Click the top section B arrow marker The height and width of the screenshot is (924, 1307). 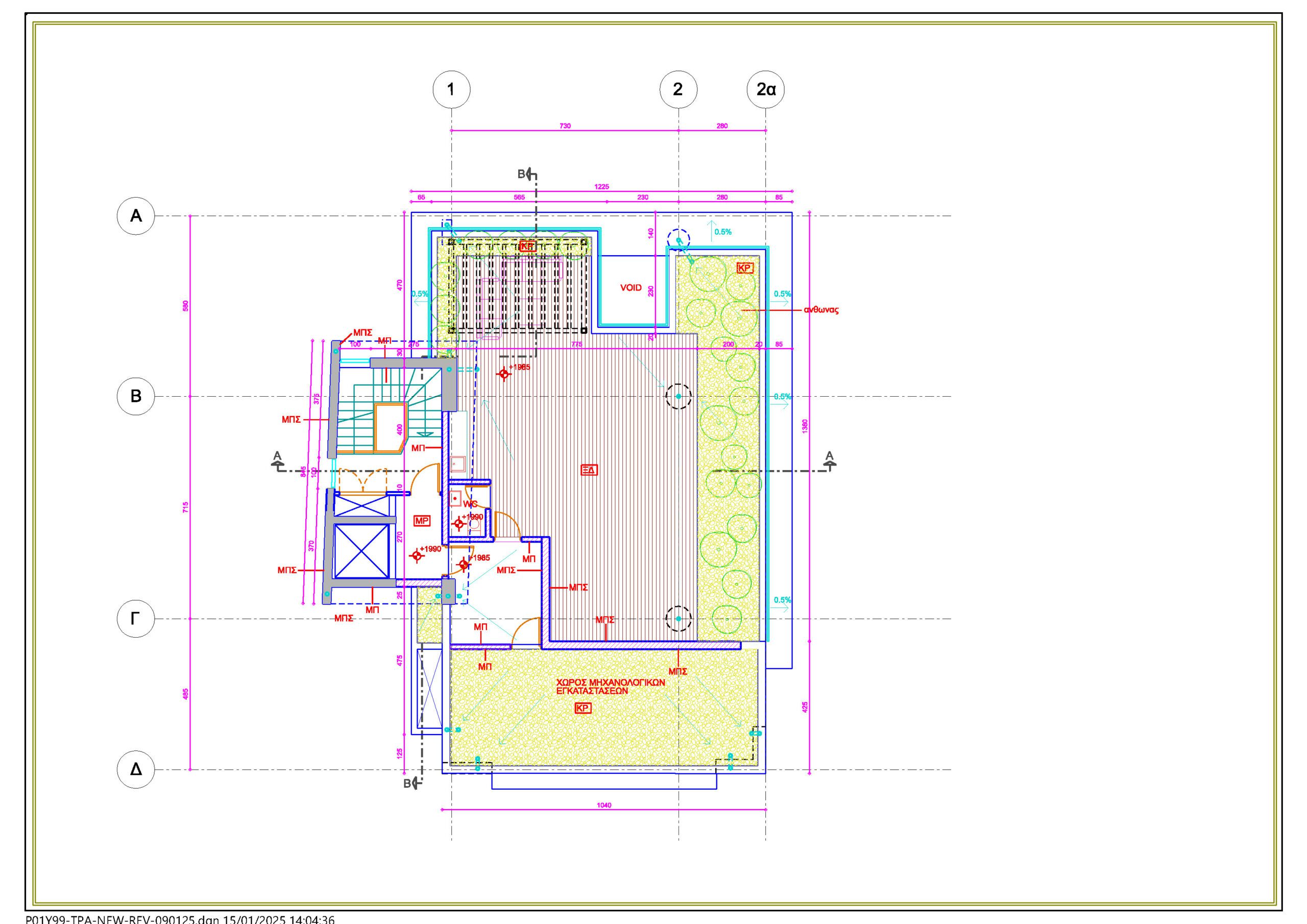coord(528,174)
